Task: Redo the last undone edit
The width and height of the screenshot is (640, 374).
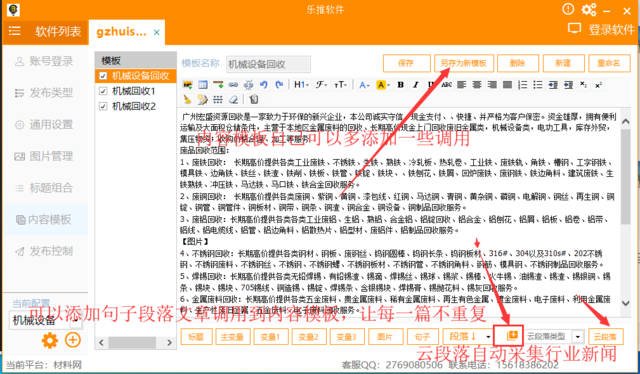Action: (279, 85)
